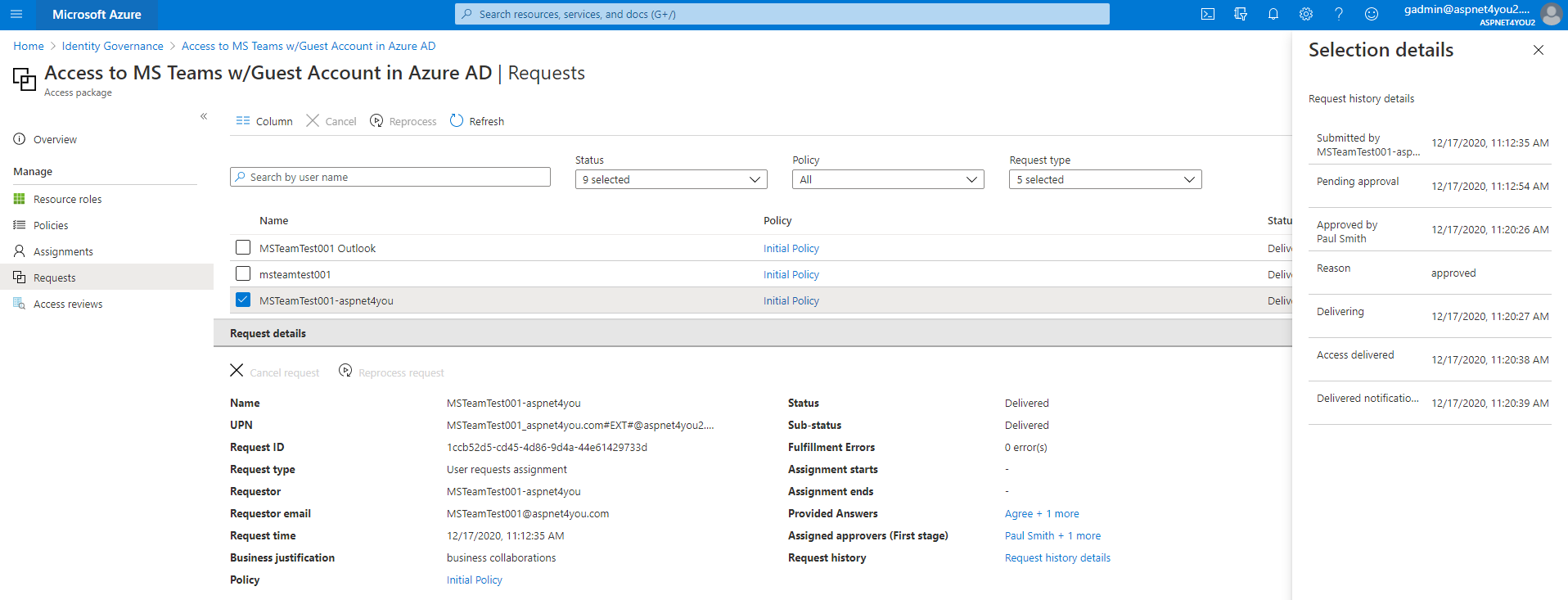Click the Submitted by history entry
Viewport: 1568px width, 600px height.
pos(1430,142)
